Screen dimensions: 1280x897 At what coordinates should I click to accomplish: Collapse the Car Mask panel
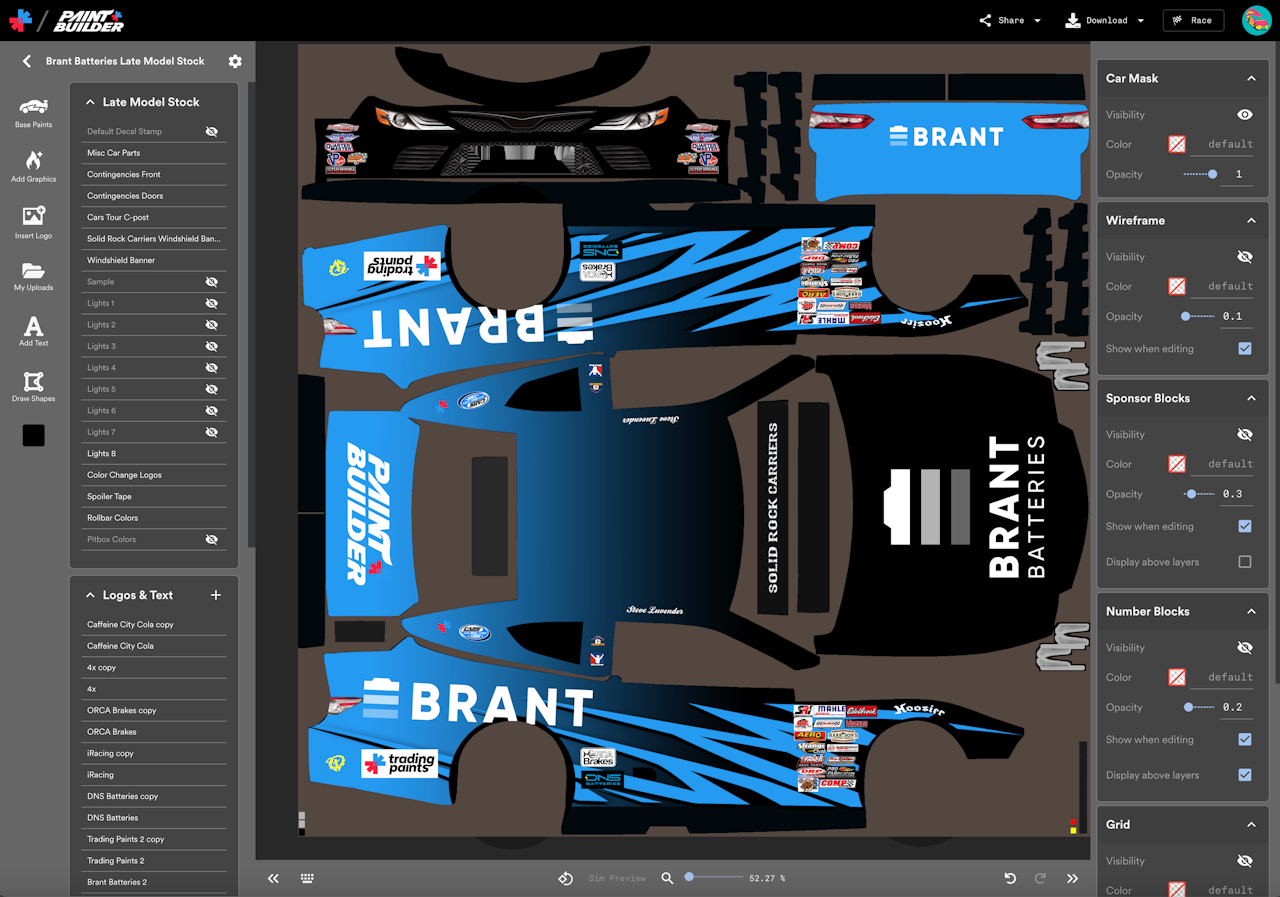[1251, 78]
